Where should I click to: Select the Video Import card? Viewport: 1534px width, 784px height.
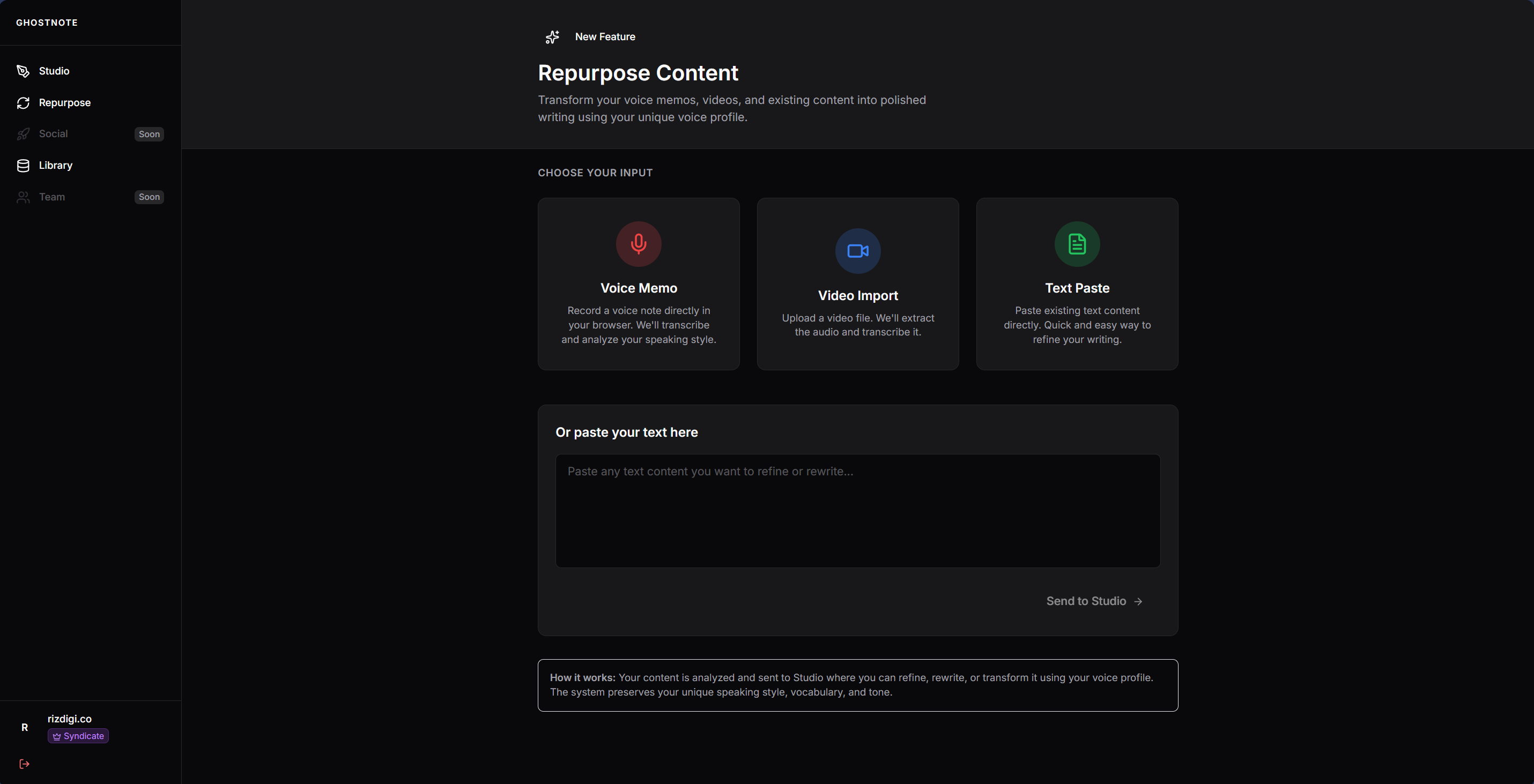pyautogui.click(x=857, y=283)
